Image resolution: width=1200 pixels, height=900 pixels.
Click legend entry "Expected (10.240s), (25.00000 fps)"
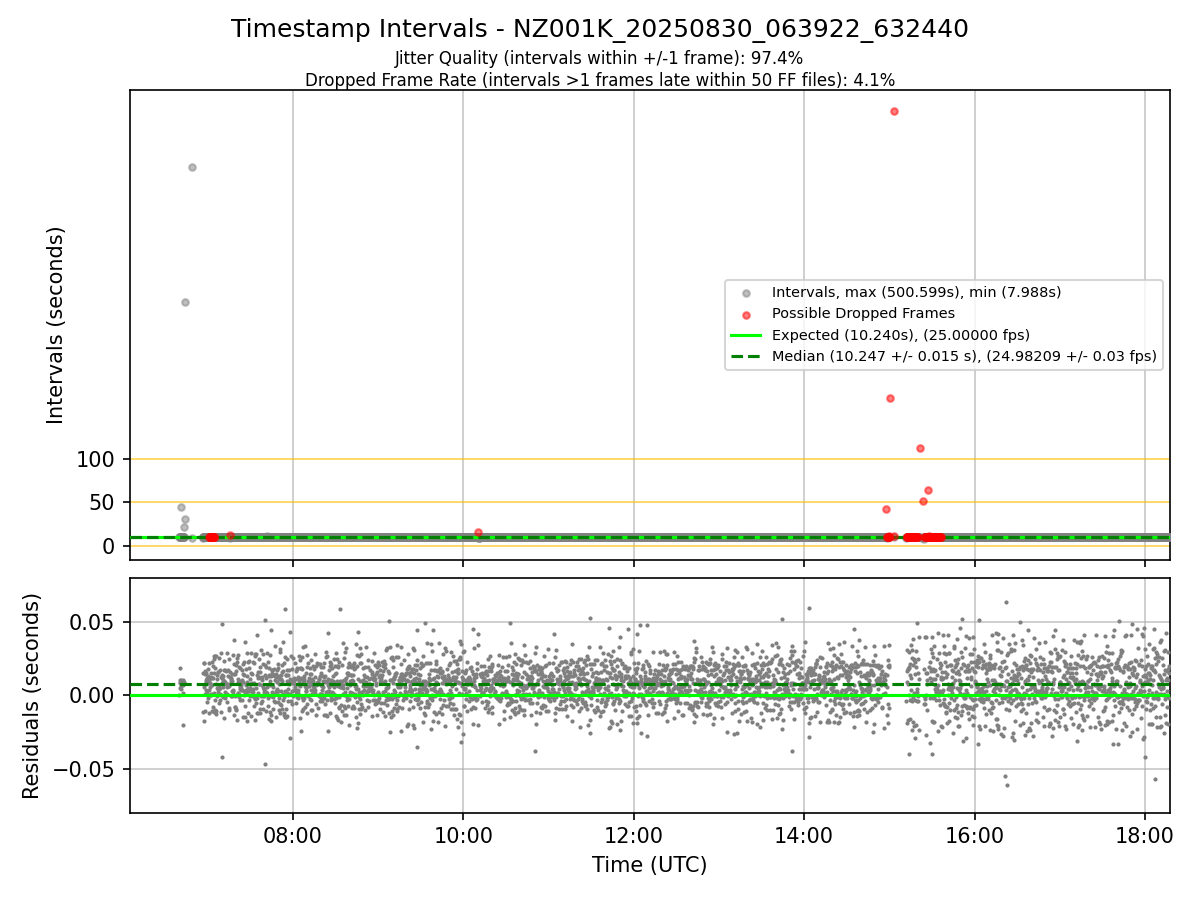(901, 335)
